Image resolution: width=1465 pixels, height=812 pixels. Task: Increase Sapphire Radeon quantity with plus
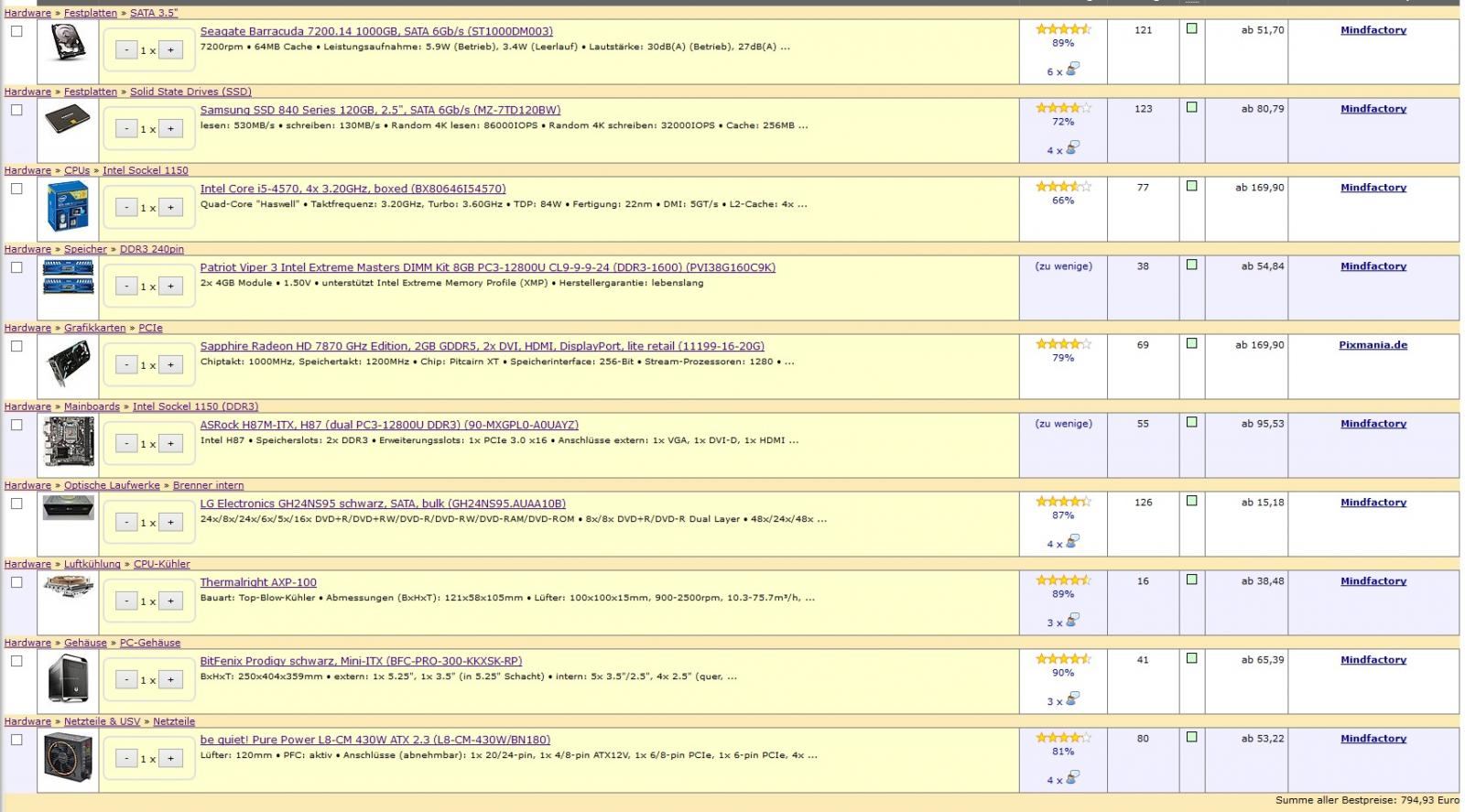[170, 365]
